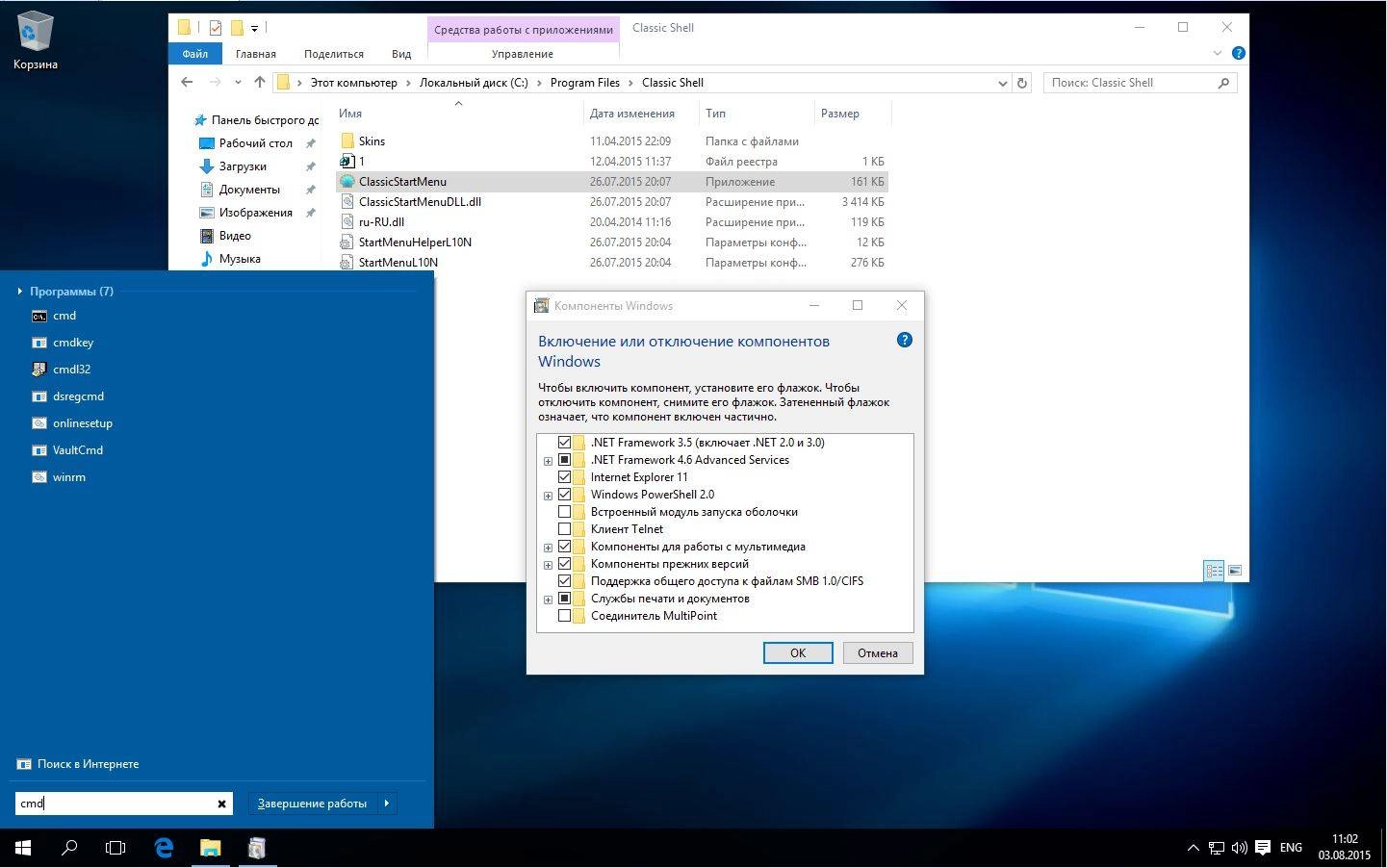1387x868 pixels.
Task: Toggle Компоненты для работы с мультимедиа checkbox
Action: [x=565, y=547]
